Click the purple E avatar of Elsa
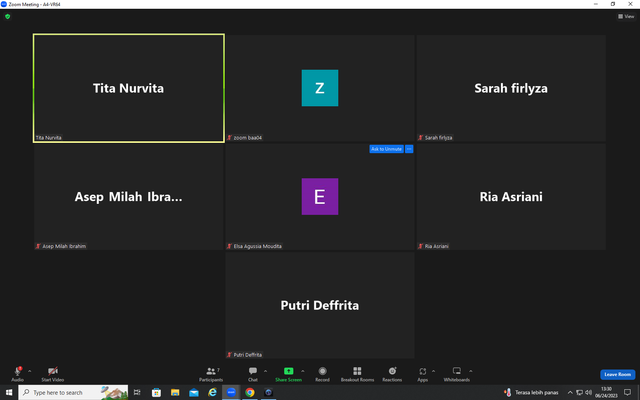 coord(320,196)
